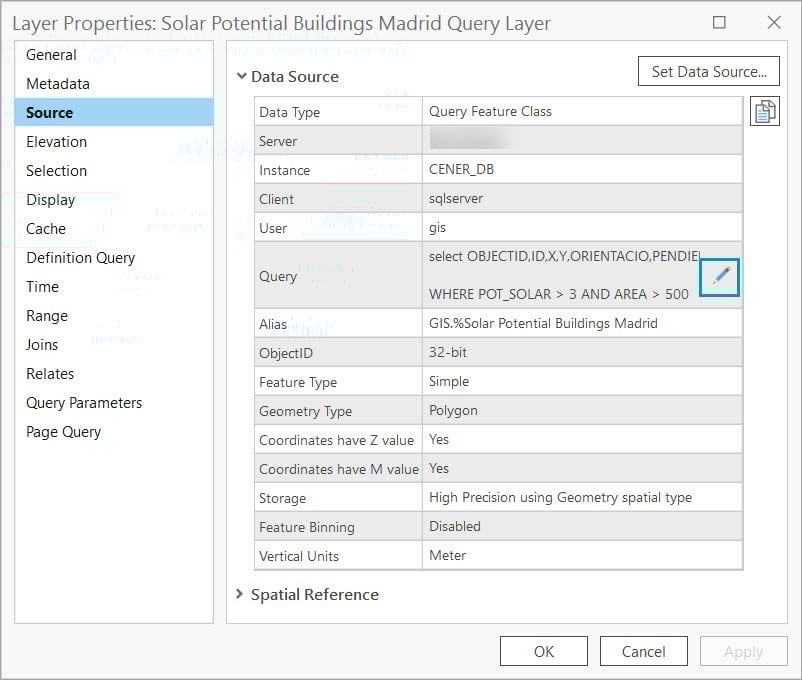The image size is (802, 680).
Task: Switch to the Range tab
Action: click(47, 315)
